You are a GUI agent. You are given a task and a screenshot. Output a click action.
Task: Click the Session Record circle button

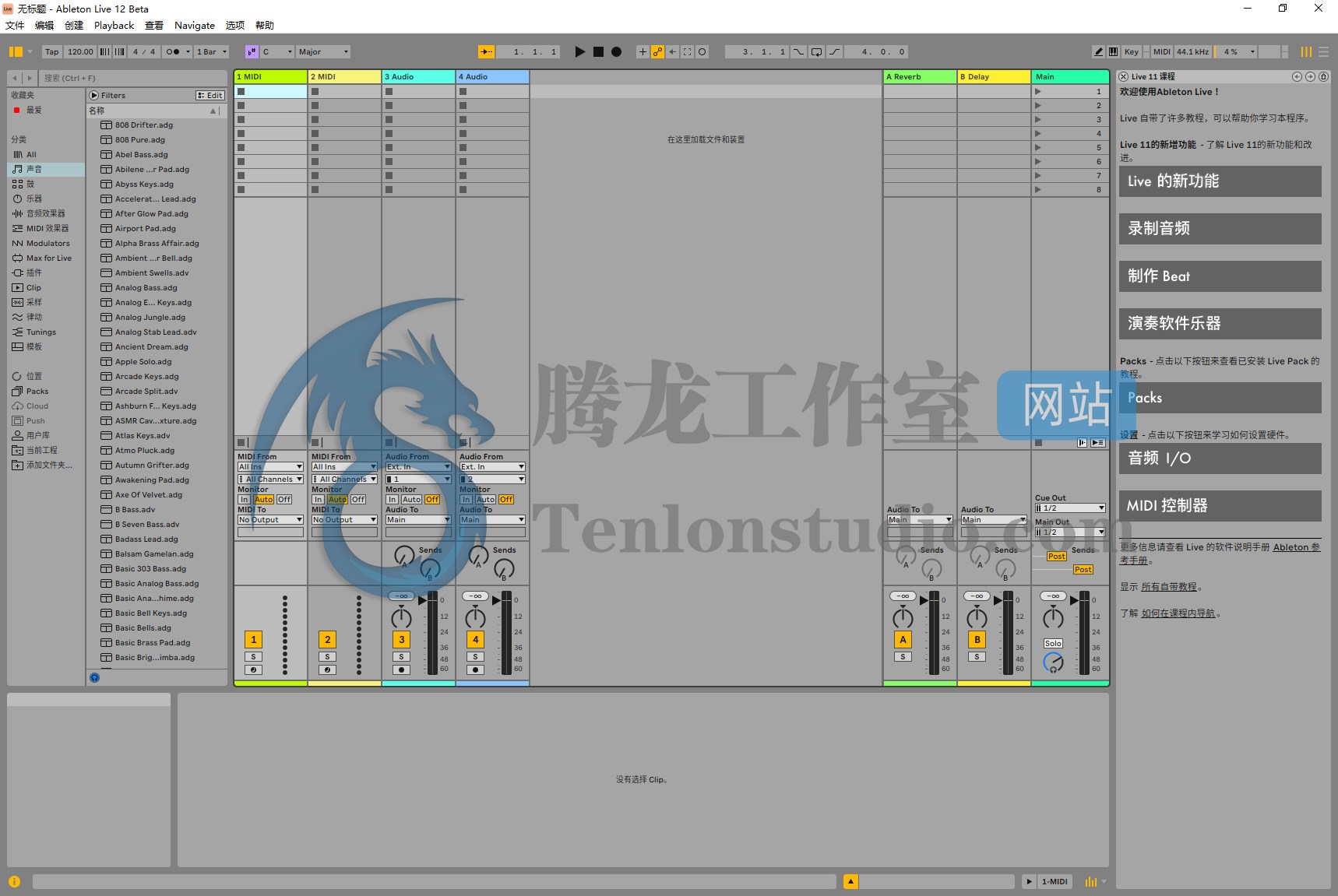pos(702,52)
